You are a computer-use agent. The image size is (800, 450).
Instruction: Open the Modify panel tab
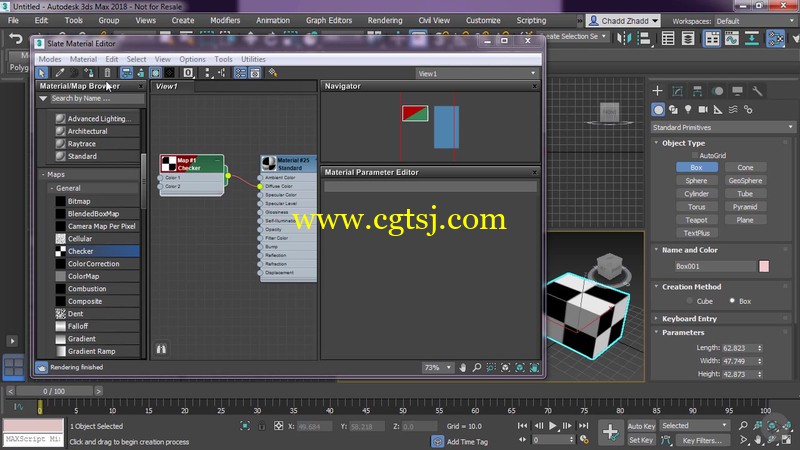pyautogui.click(x=677, y=91)
